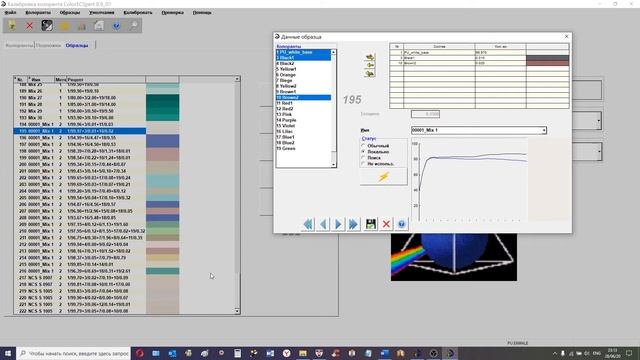640x360 pixels.
Task: Select the Локально status radio button
Action: 363,151
